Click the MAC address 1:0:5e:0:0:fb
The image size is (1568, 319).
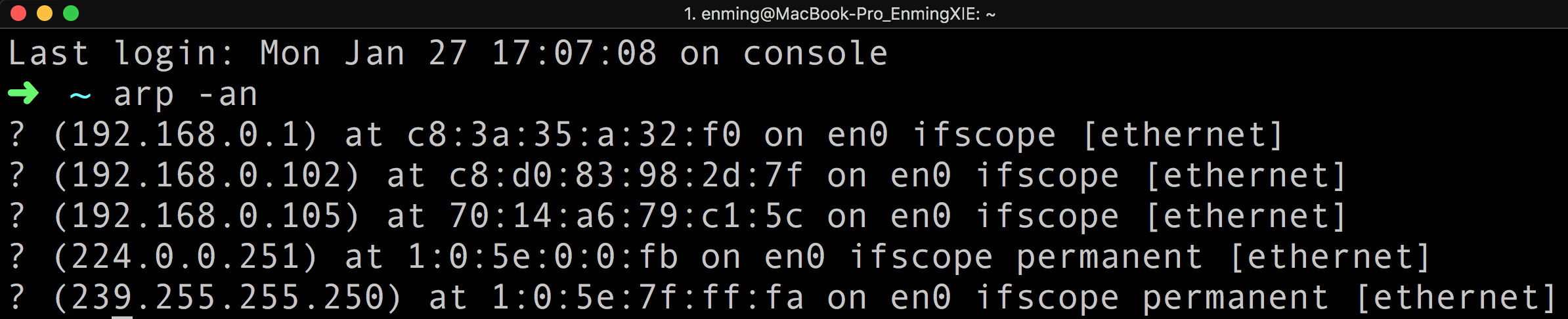(x=542, y=257)
